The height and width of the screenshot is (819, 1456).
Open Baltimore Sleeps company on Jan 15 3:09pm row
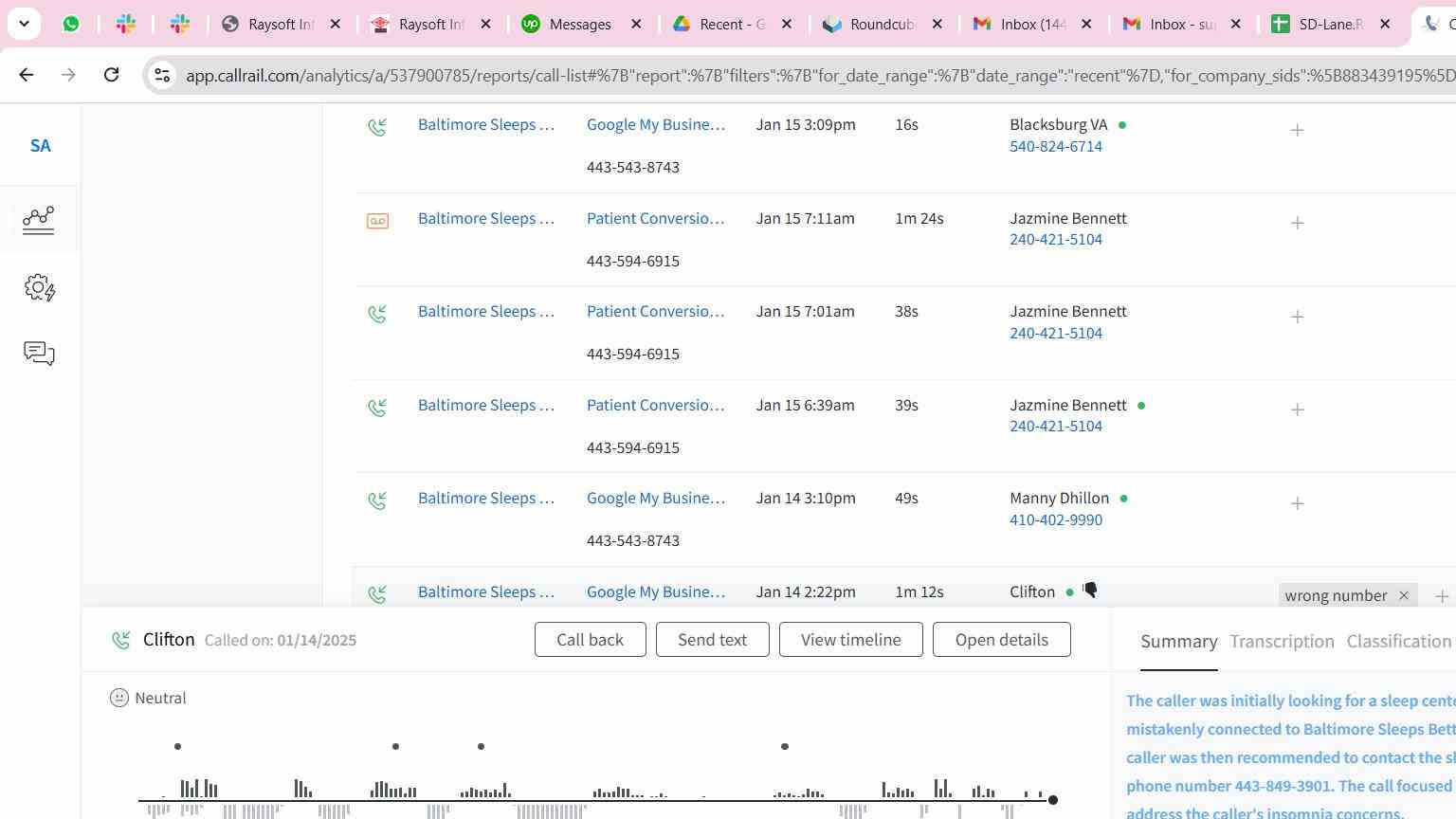486,124
